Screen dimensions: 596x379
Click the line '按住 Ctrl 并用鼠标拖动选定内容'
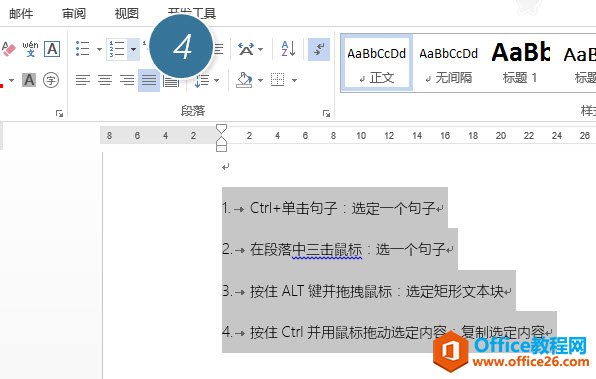(x=348, y=332)
